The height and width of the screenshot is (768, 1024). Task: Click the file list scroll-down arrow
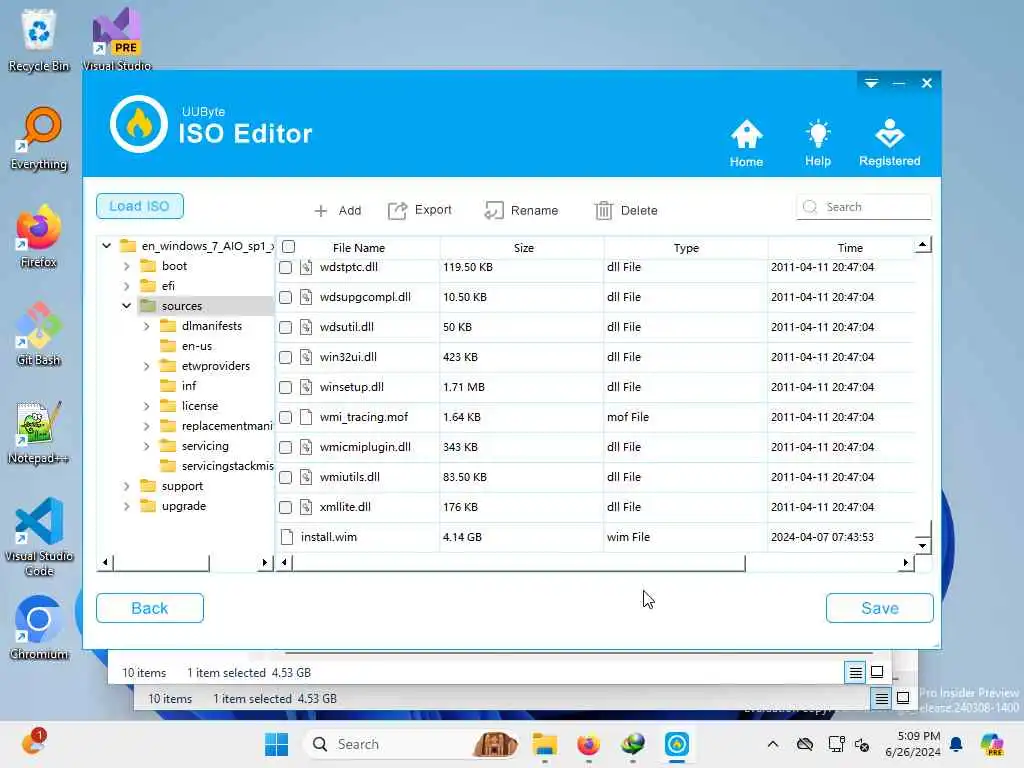922,545
